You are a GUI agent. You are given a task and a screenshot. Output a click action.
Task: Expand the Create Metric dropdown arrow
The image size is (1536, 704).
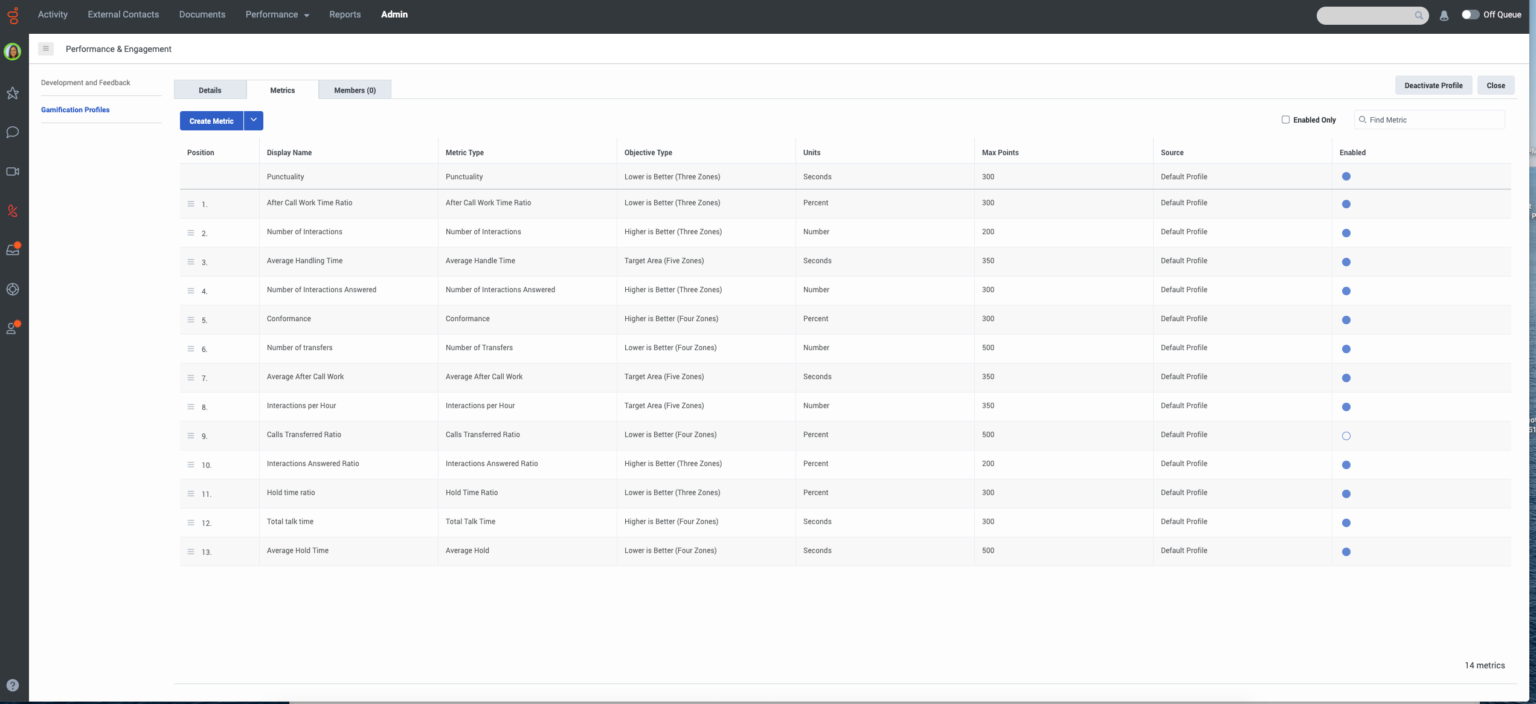click(x=254, y=121)
